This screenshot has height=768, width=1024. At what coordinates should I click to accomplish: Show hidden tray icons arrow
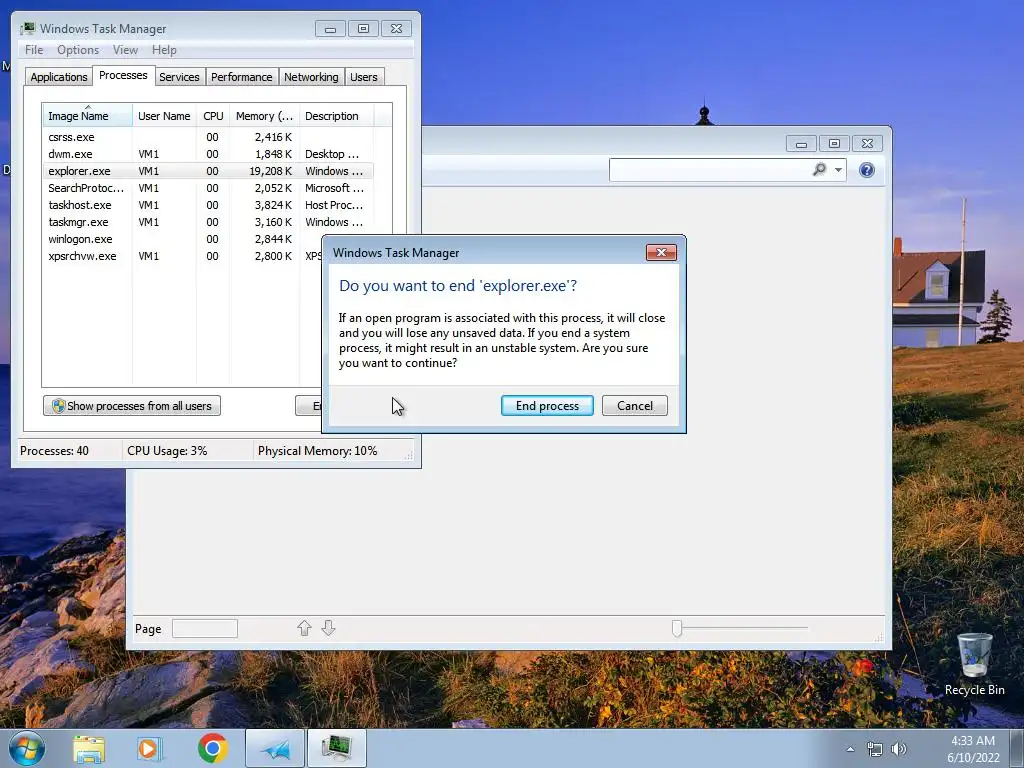point(850,749)
